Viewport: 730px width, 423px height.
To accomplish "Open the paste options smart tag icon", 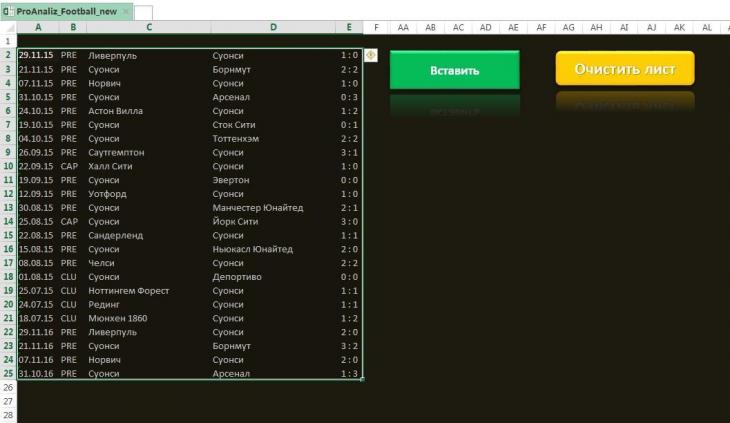I will pos(371,55).
